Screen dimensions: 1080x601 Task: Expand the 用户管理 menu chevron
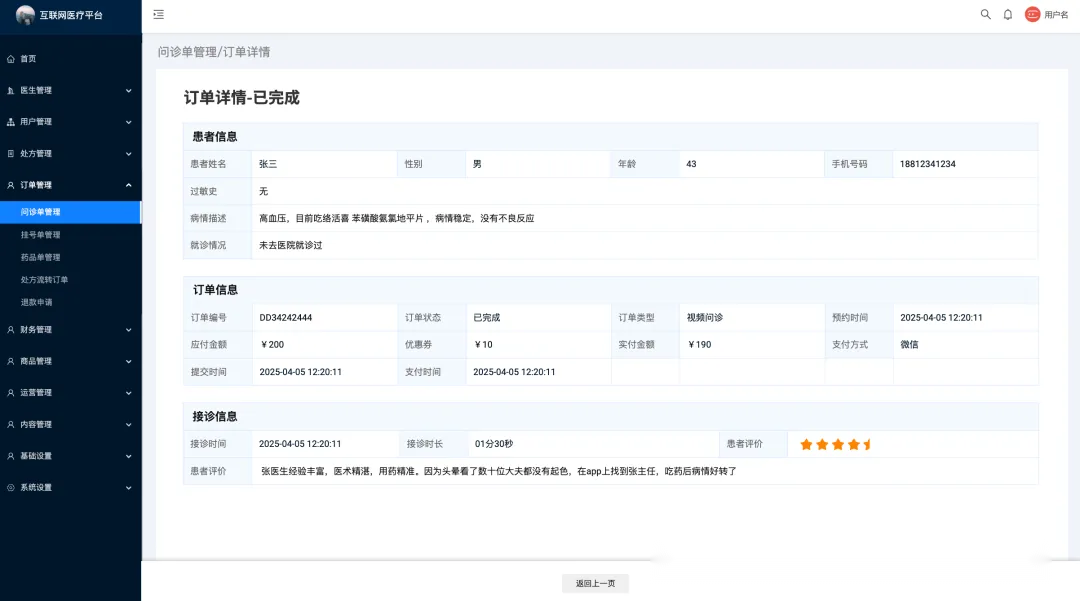pos(128,122)
